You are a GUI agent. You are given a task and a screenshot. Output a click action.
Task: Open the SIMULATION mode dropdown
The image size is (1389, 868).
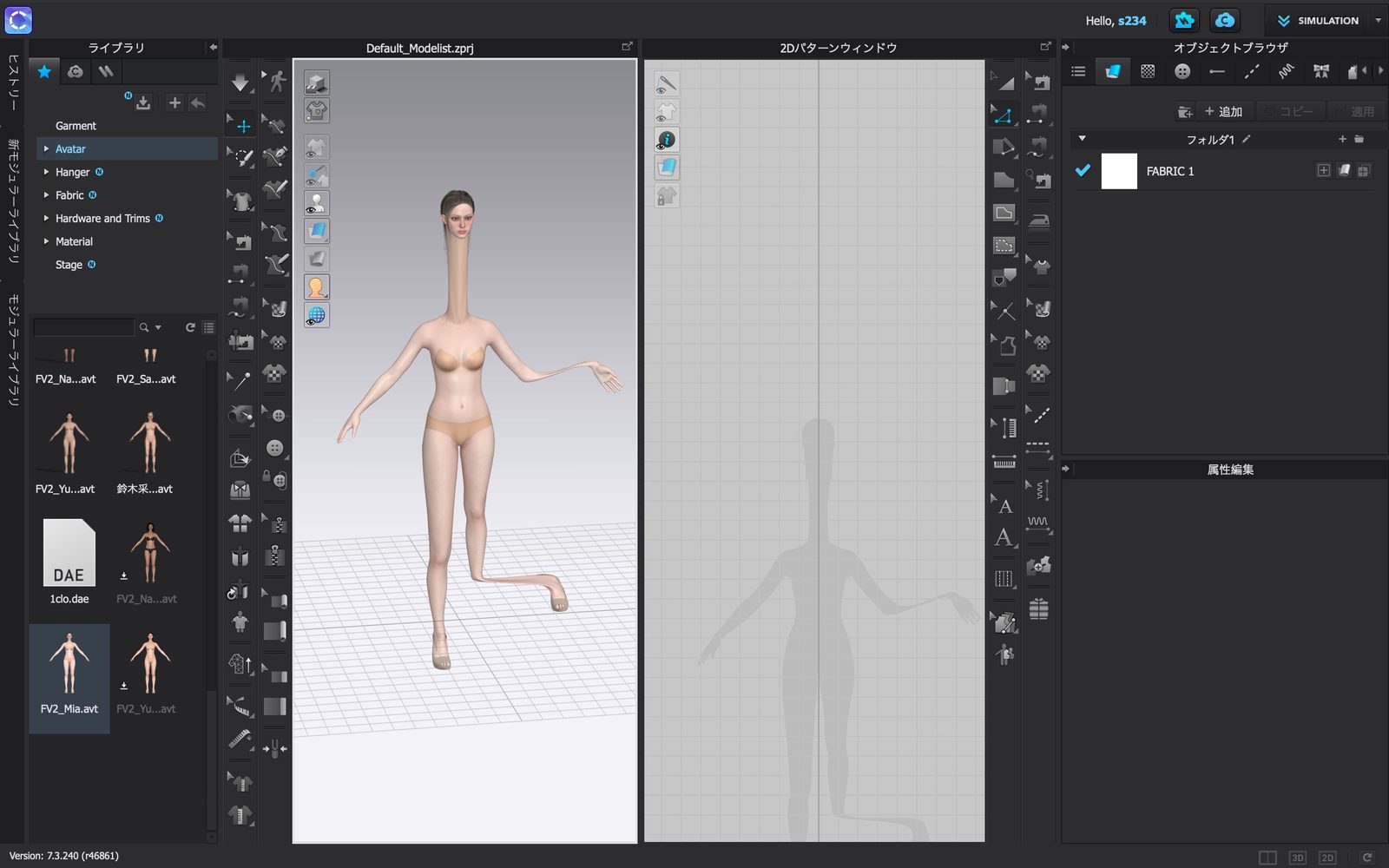click(x=1378, y=20)
